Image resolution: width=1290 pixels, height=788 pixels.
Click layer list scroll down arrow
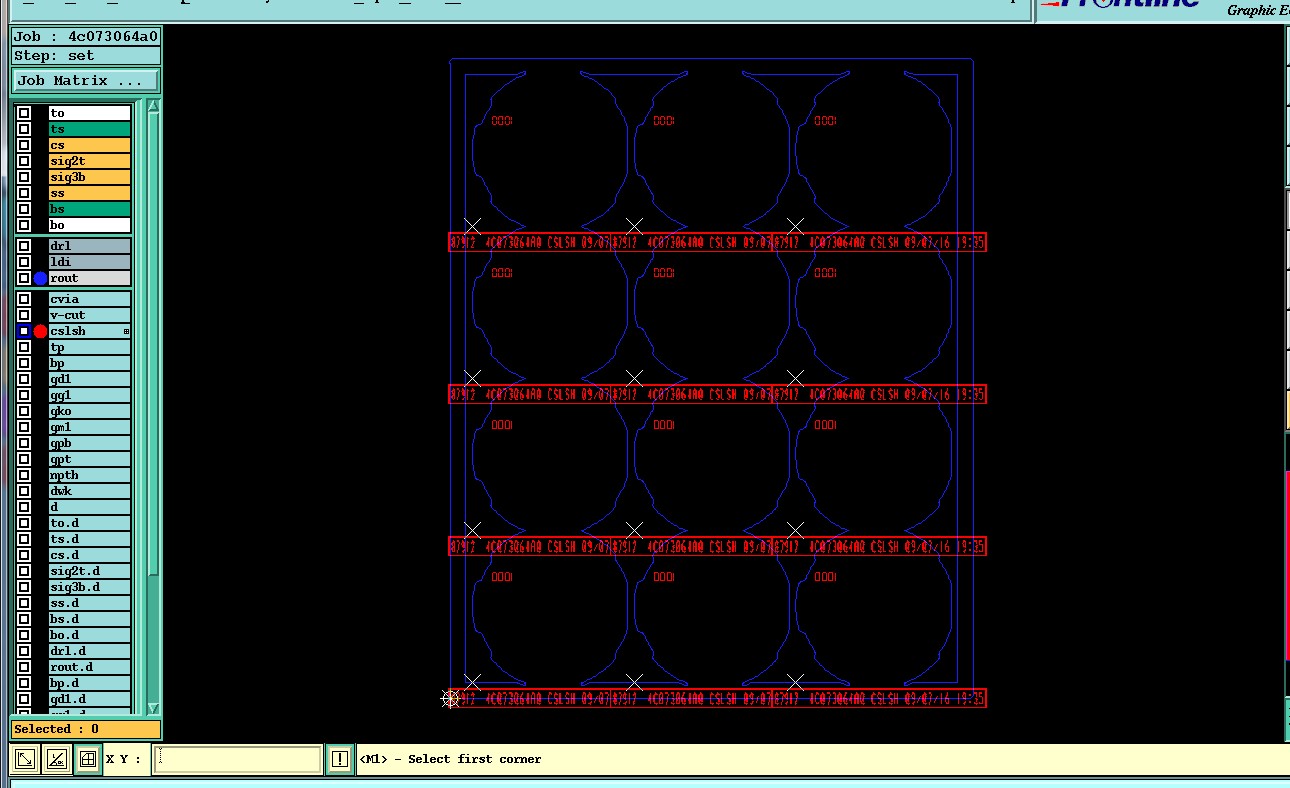[x=154, y=708]
